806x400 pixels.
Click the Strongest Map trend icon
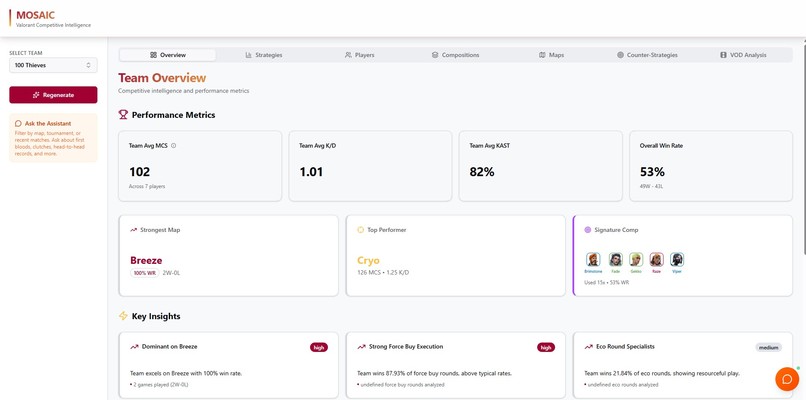click(x=134, y=230)
